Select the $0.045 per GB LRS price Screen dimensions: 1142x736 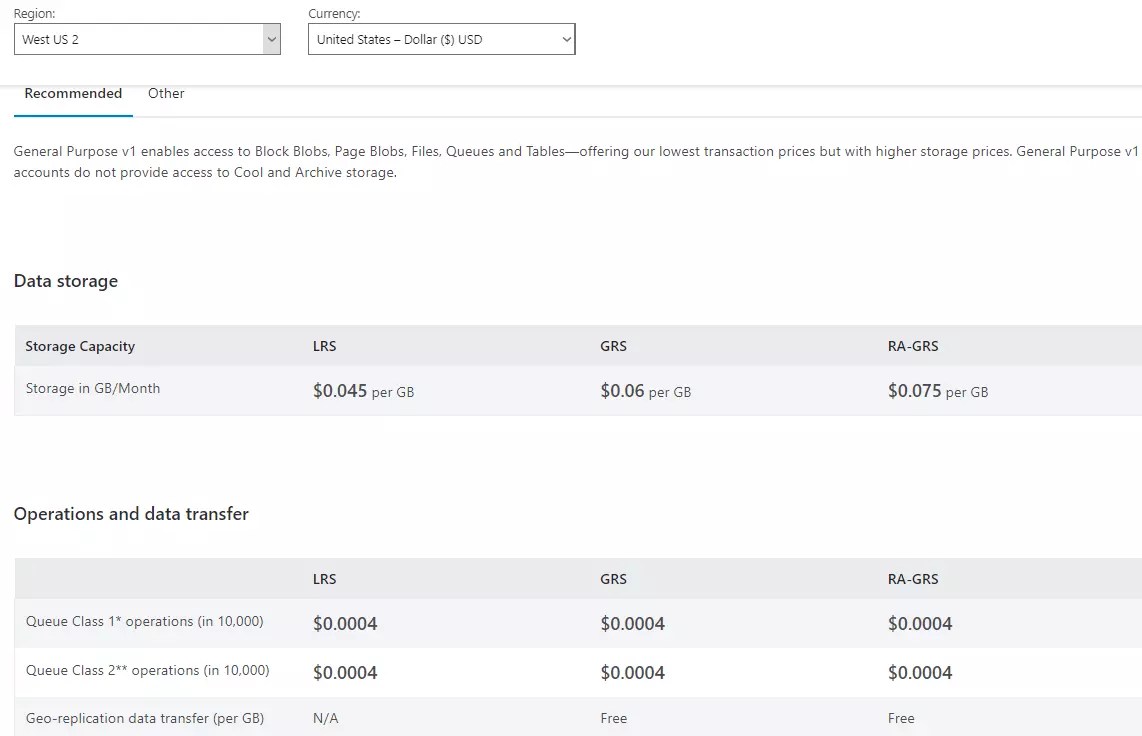364,391
